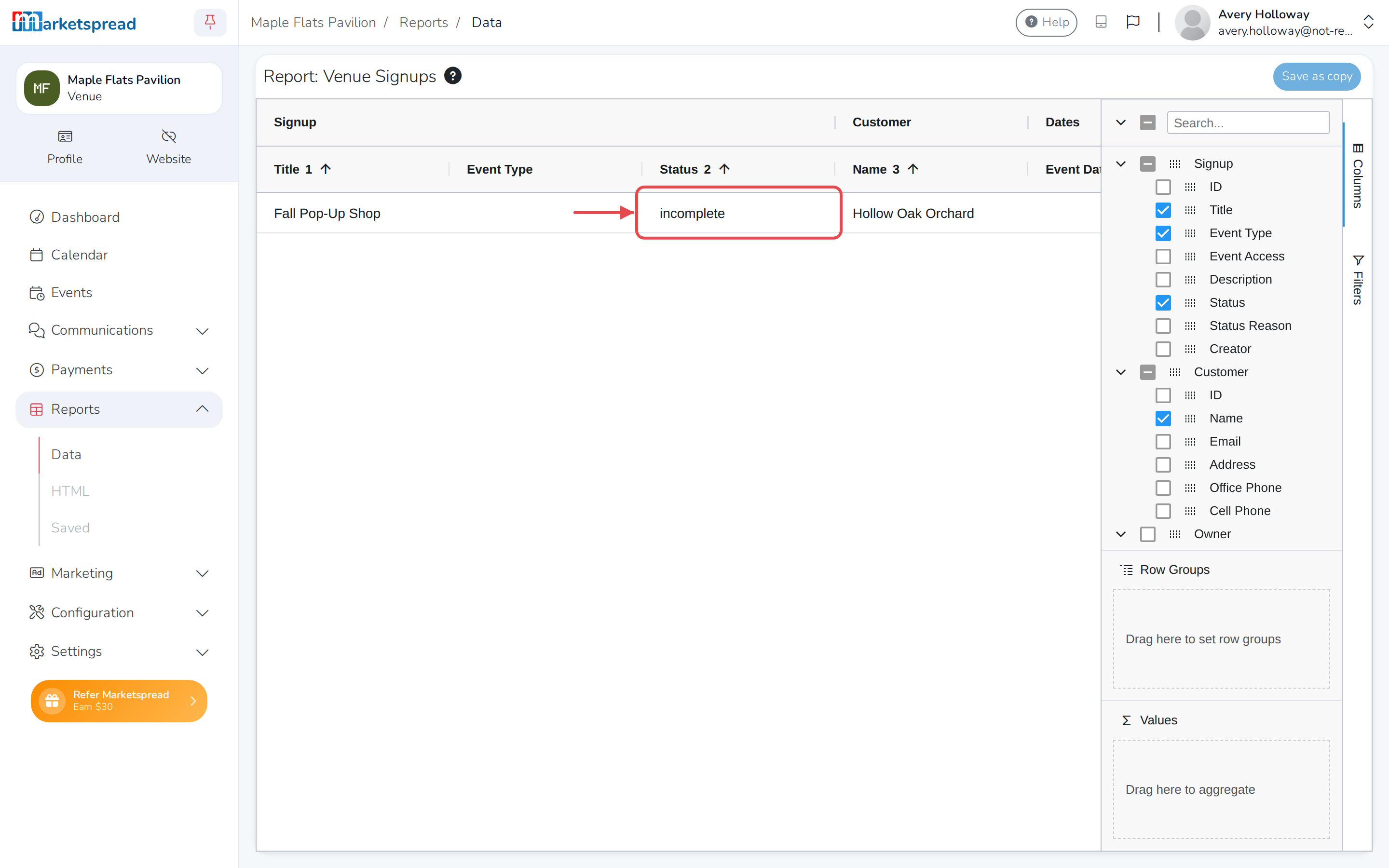The height and width of the screenshot is (868, 1389).
Task: Collapse the Customer column group
Action: coord(1120,372)
